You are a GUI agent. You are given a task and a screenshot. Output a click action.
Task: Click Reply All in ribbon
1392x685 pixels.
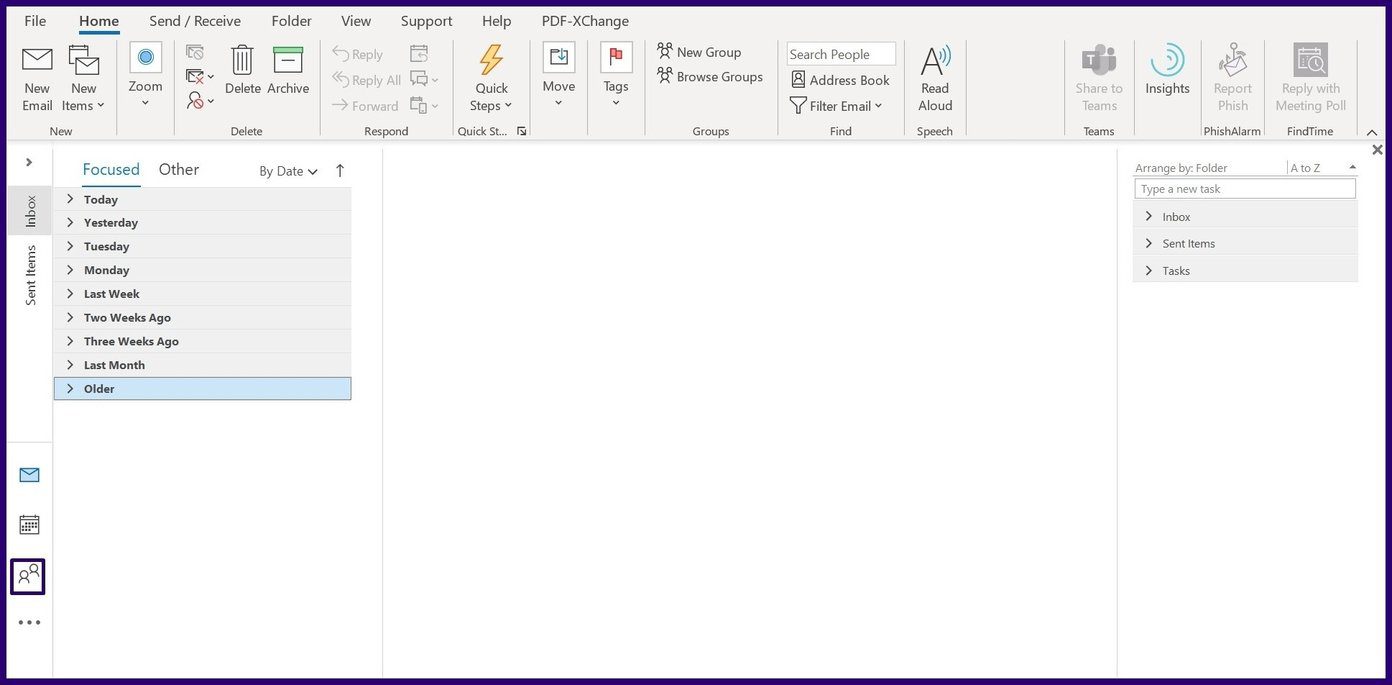(366, 80)
